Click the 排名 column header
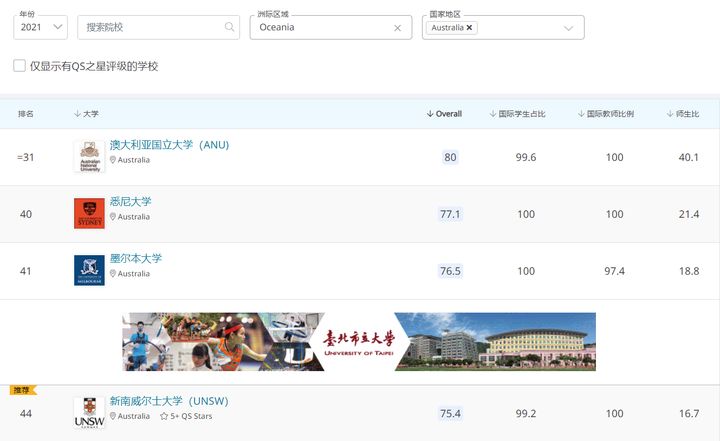This screenshot has width=720, height=441. click(26, 113)
